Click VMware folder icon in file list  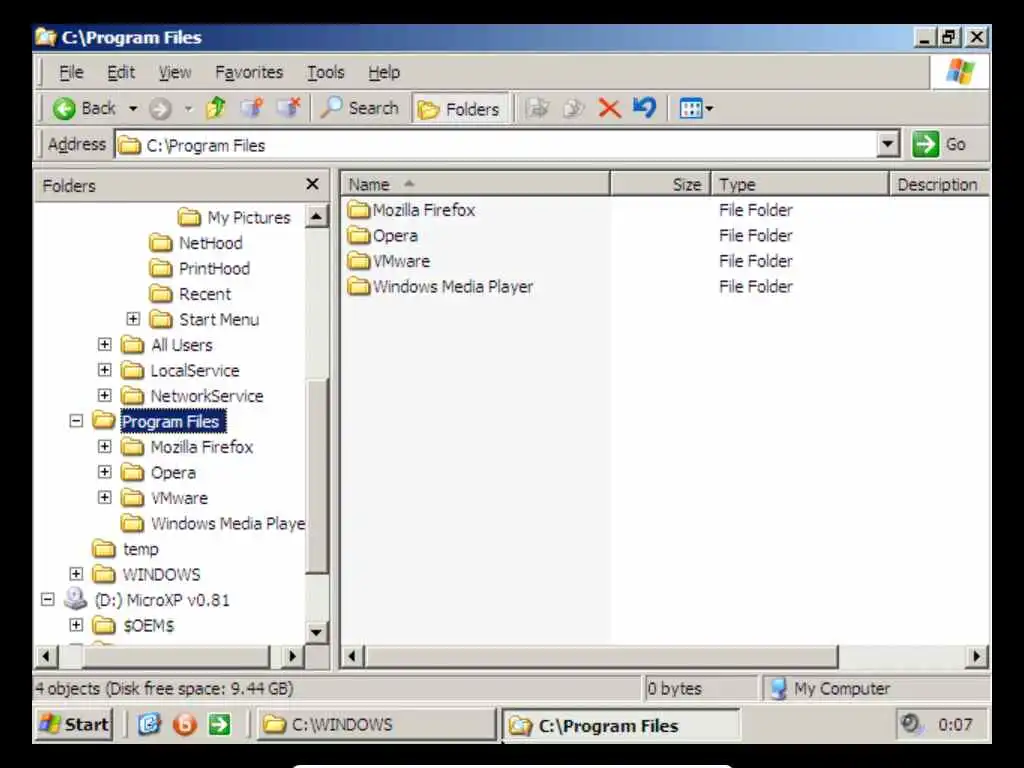click(359, 261)
